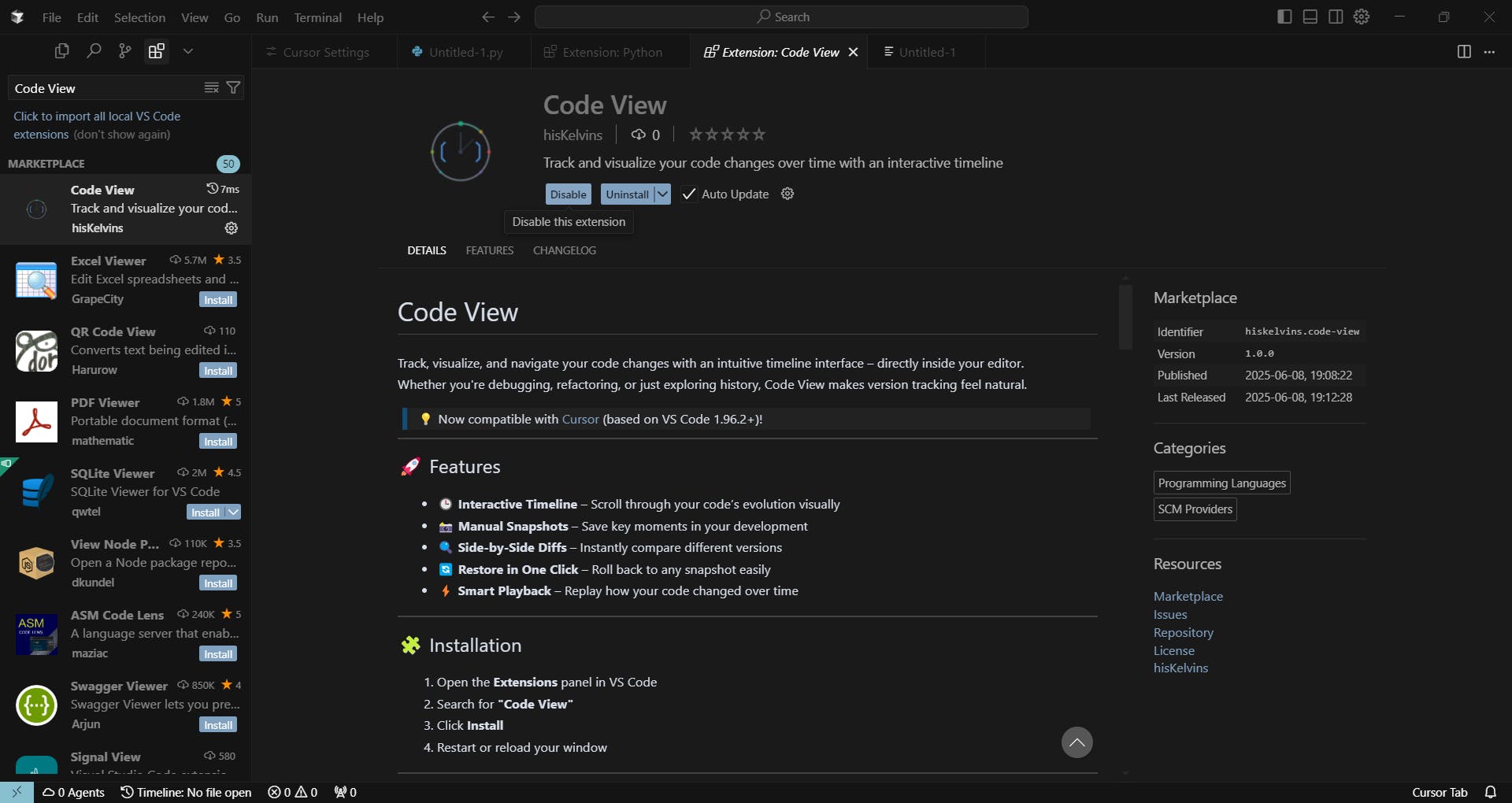Open the Cursor link in compatibility note
This screenshot has height=803, width=1512.
pyautogui.click(x=580, y=419)
